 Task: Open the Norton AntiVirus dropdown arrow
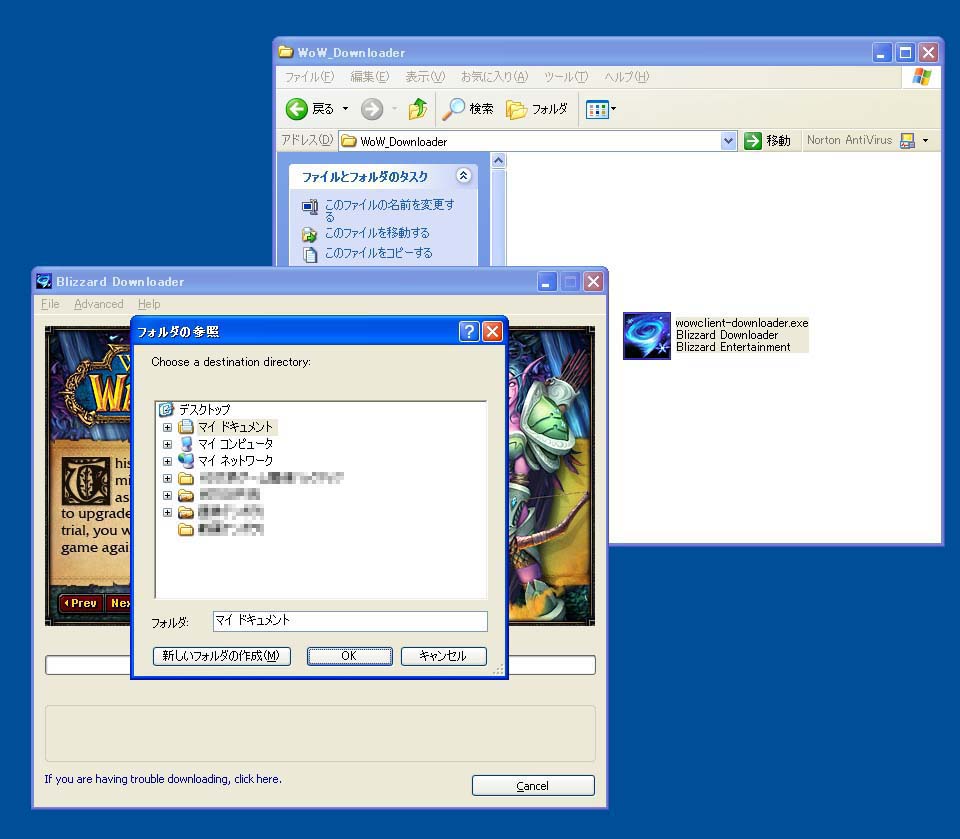click(926, 141)
